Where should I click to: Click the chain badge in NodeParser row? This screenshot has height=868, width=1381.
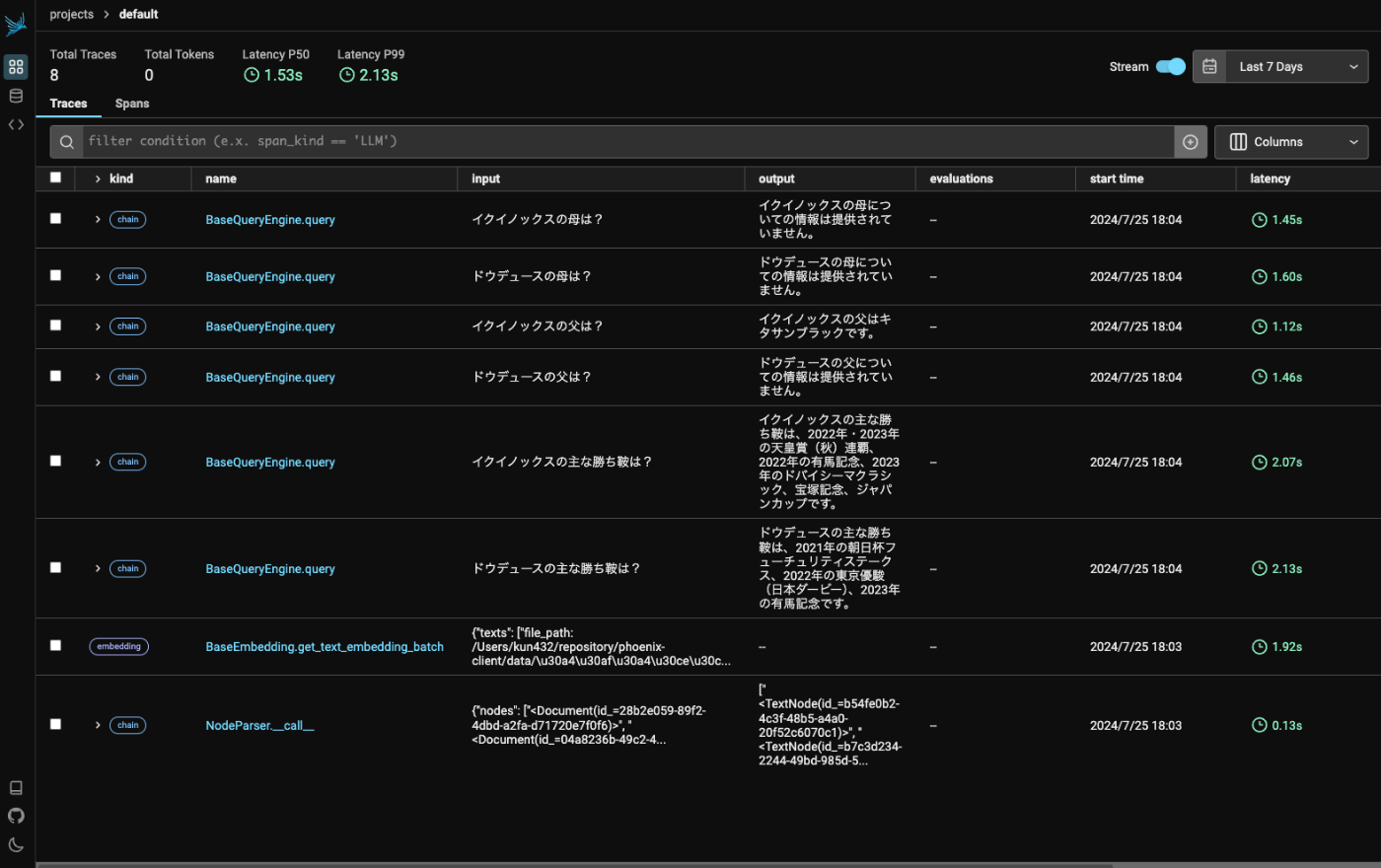coord(127,725)
